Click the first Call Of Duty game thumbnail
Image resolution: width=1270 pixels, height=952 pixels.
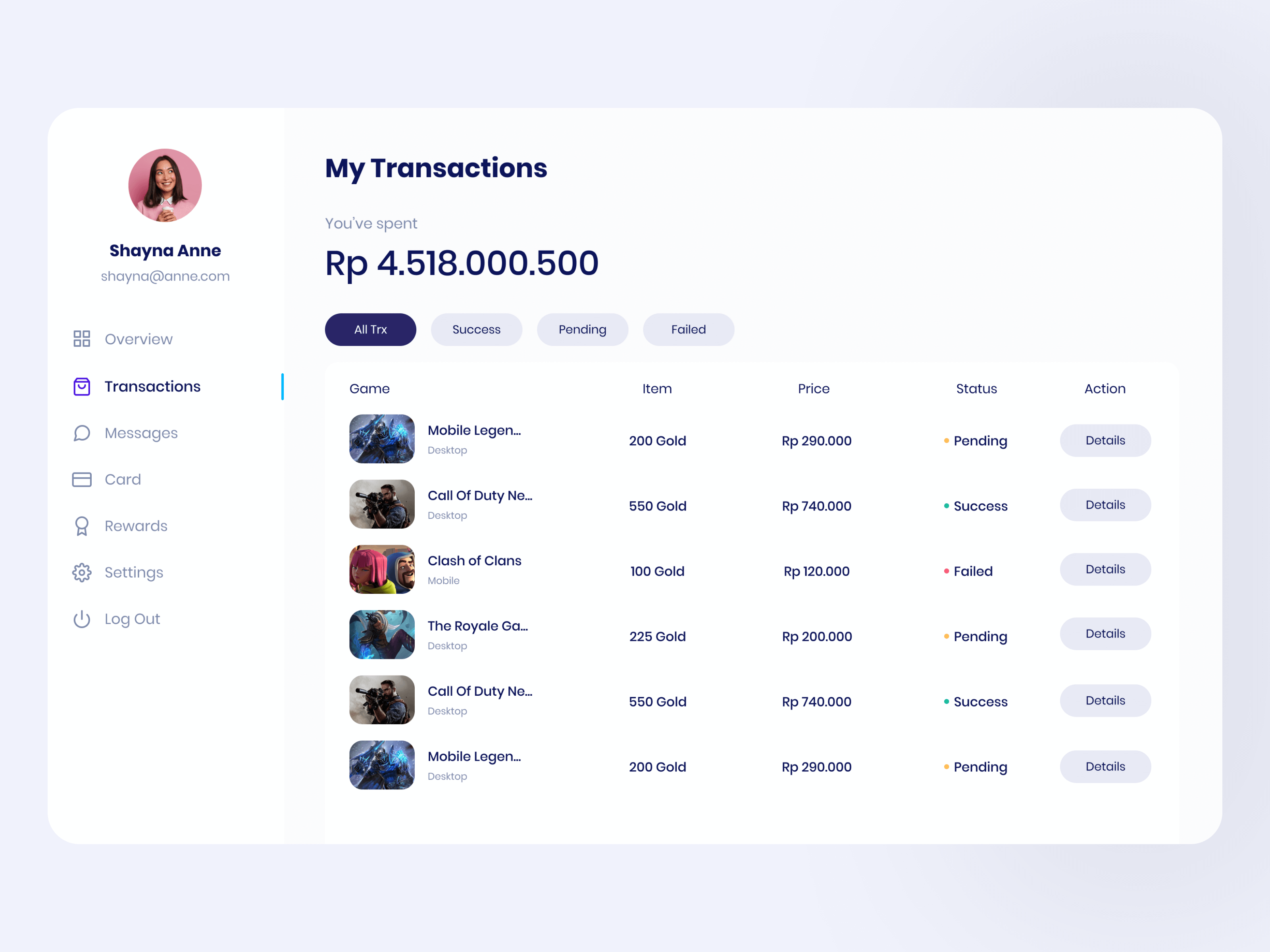point(382,505)
